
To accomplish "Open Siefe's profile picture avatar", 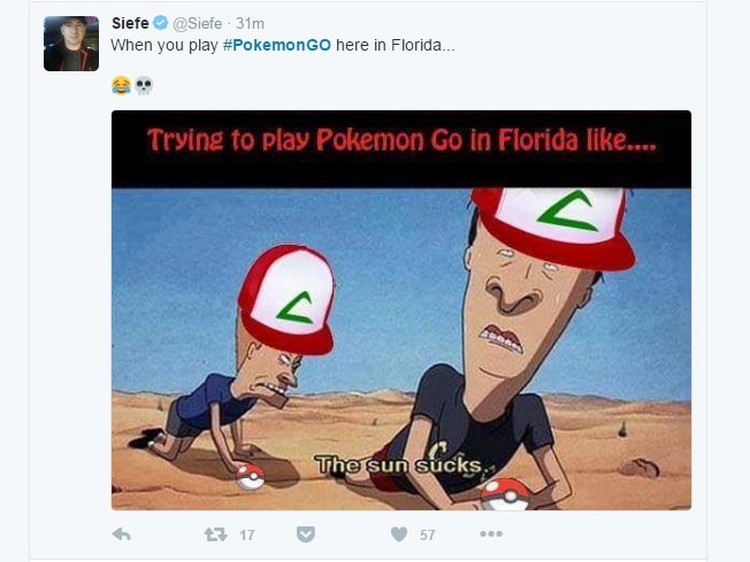I will 71,44.
